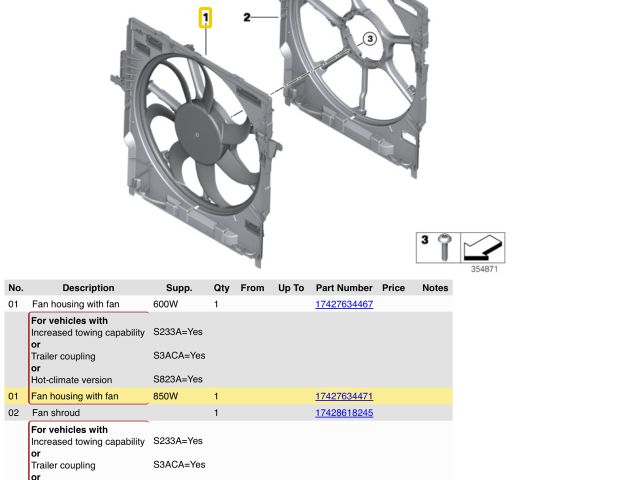Click the circled callout number 3

(x=369, y=39)
